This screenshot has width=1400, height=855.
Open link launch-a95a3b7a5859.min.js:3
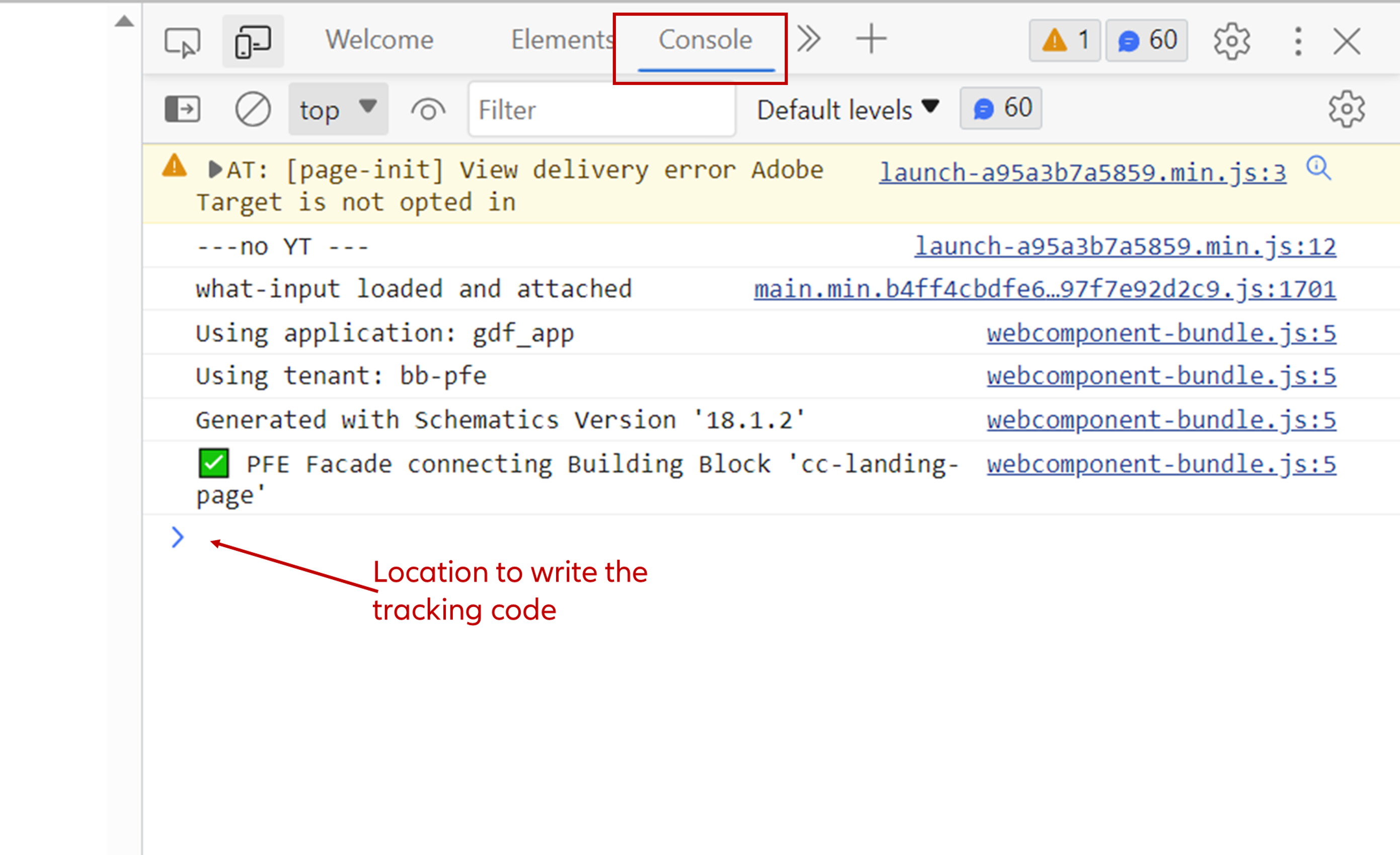1083,172
